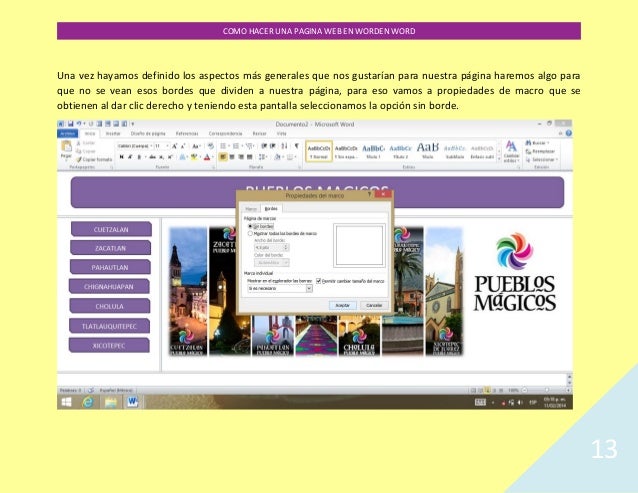The image size is (638, 493).
Task: Select Mostrar todos los bordes de marco
Action: pyautogui.click(x=250, y=233)
